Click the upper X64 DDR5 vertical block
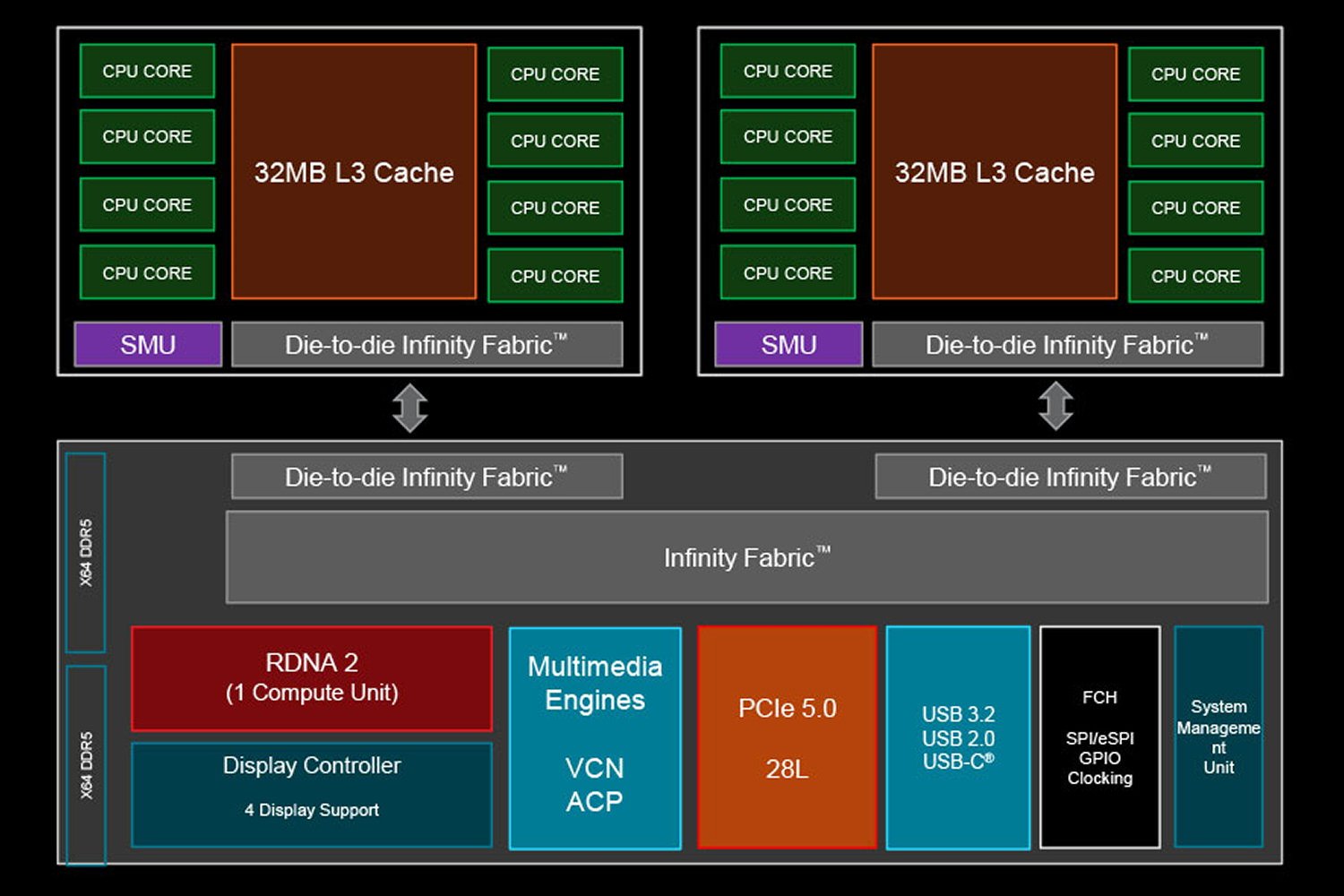The height and width of the screenshot is (896, 1344). click(86, 552)
